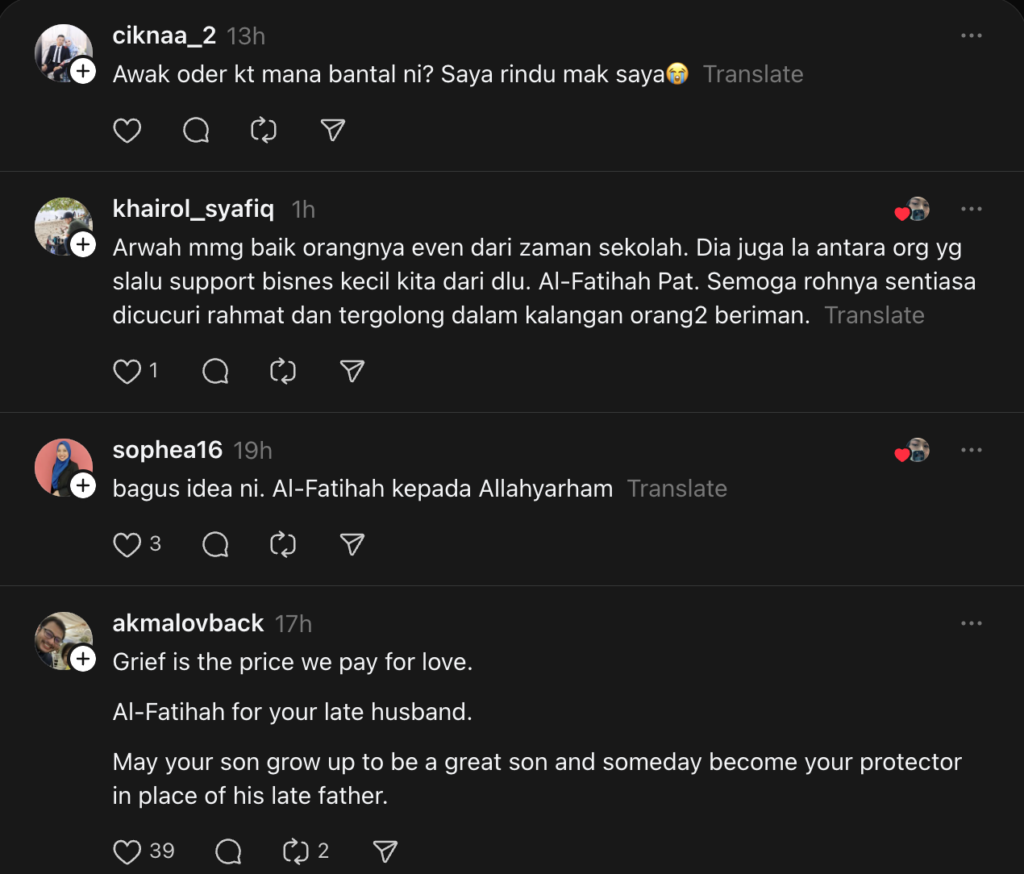Repost akmalovback's comment
Viewport: 1024px width, 874px height.
click(296, 851)
